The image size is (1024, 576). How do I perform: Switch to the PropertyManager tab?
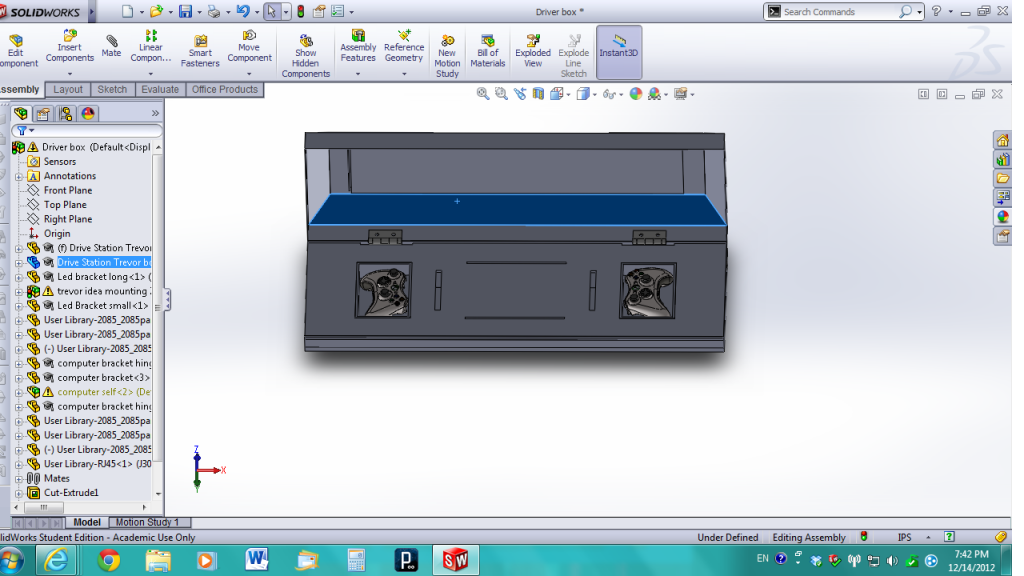pos(43,114)
